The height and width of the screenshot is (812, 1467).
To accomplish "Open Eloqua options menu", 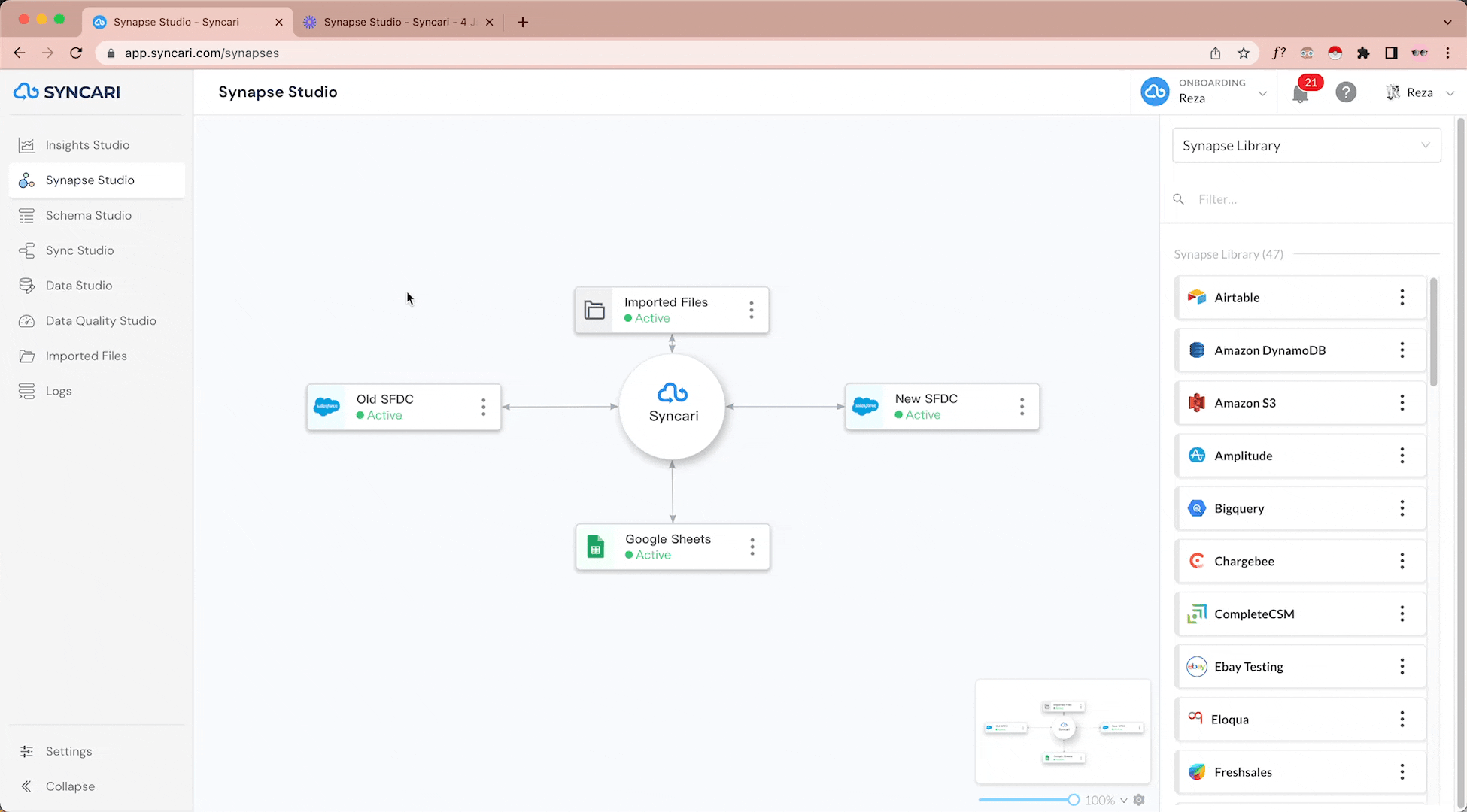I will click(1402, 720).
